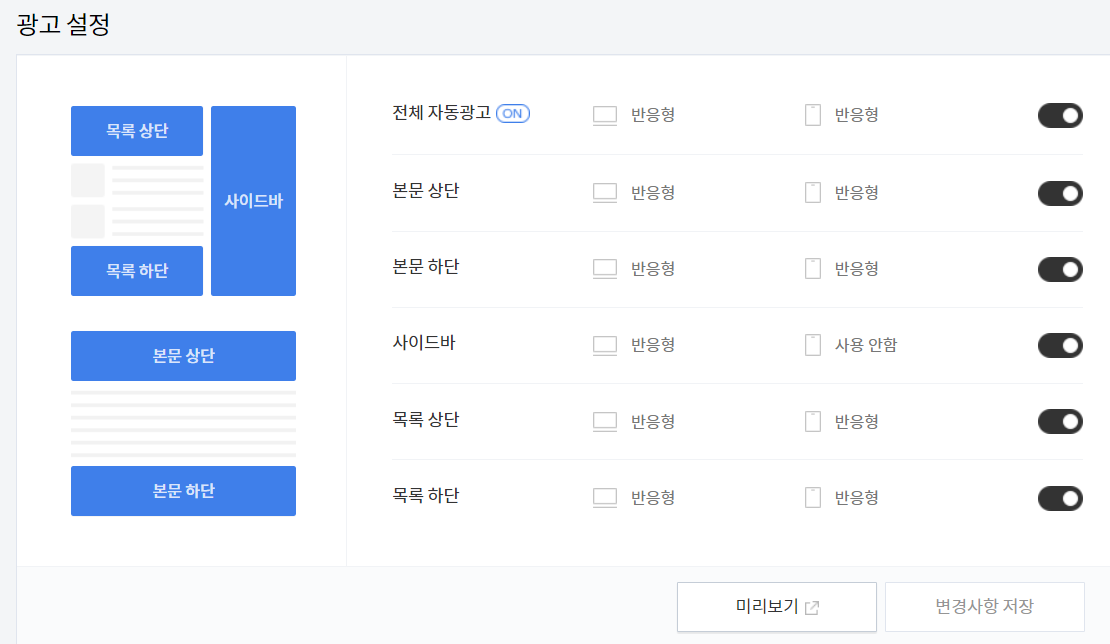Disable the 본문 하단 ad switch
Viewport: 1110px width, 644px height.
tap(1060, 269)
